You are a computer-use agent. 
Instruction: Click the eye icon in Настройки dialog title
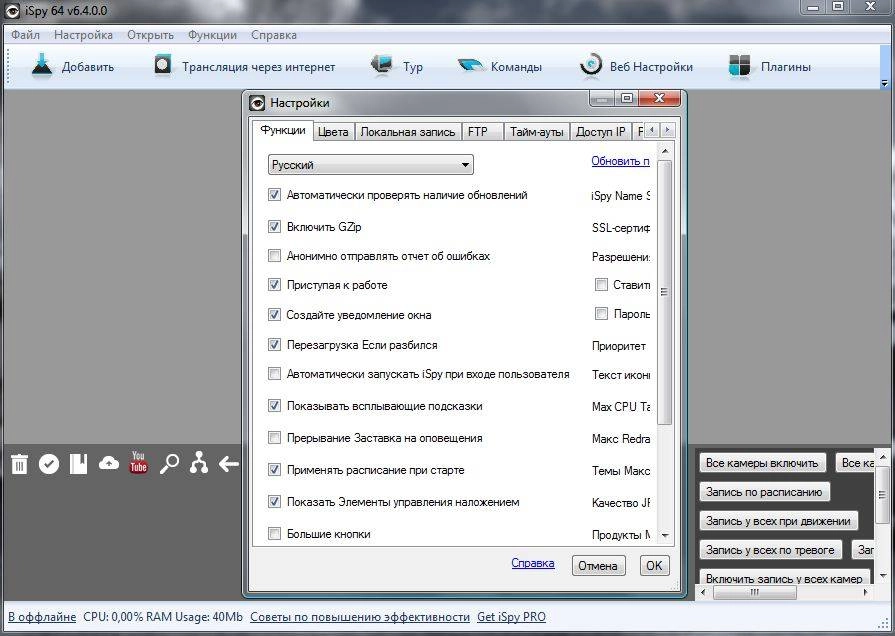(257, 103)
